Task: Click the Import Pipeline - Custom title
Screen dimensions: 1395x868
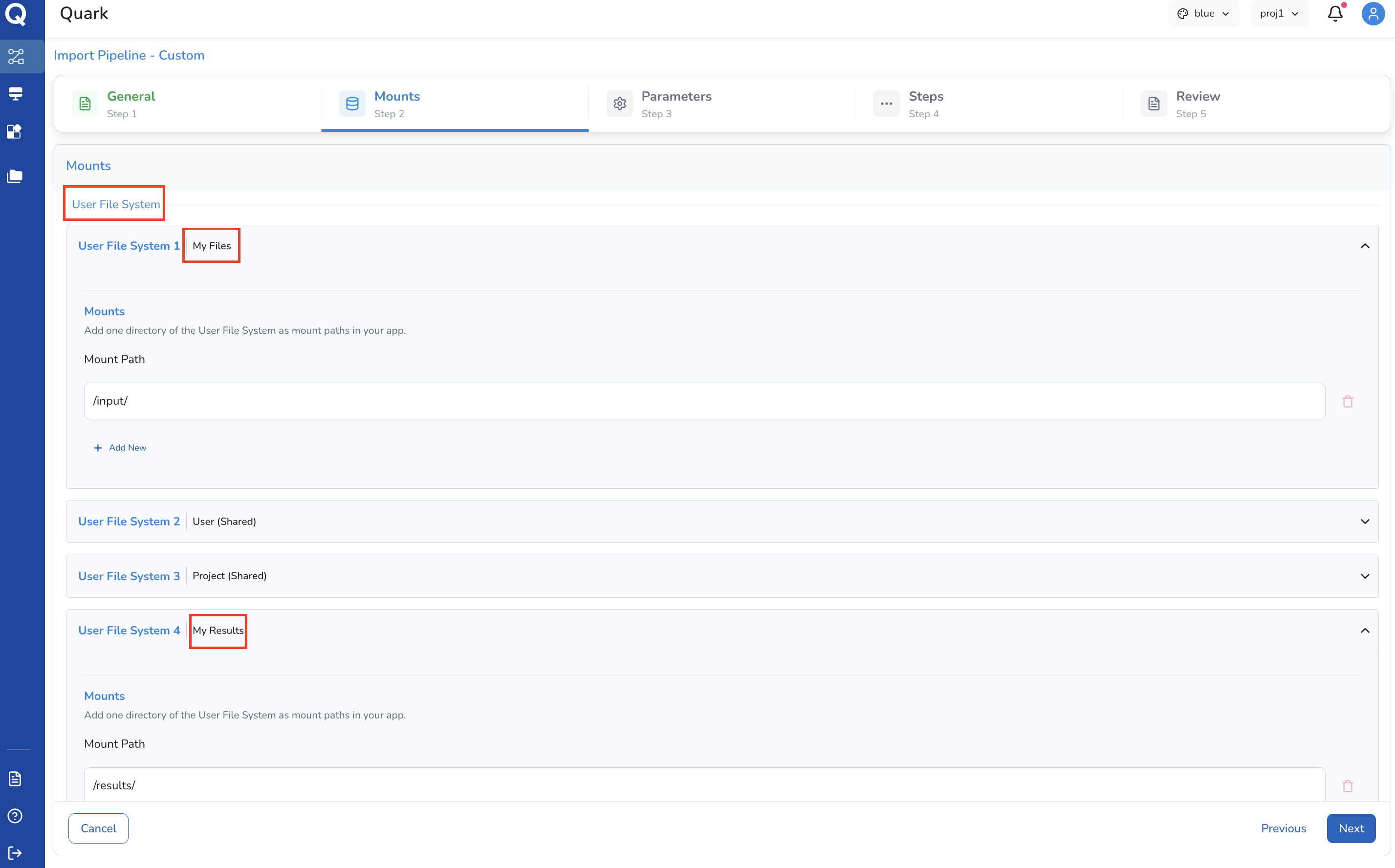Action: (x=129, y=55)
